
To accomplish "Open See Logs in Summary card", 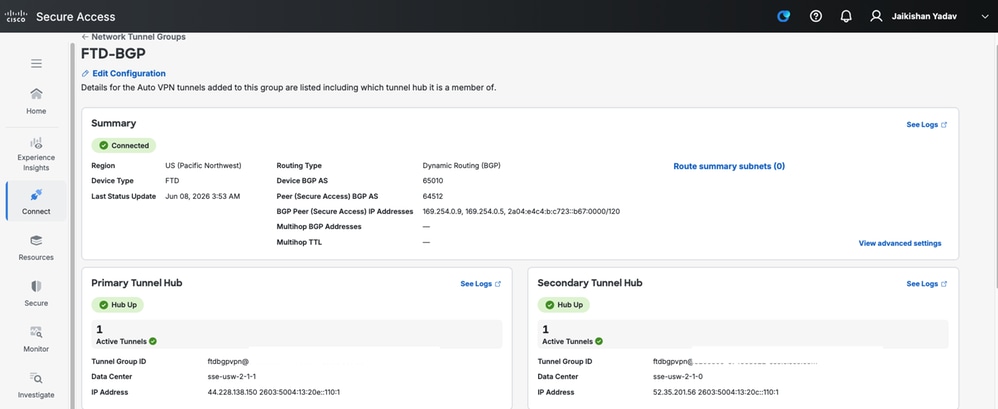I will 926,125.
